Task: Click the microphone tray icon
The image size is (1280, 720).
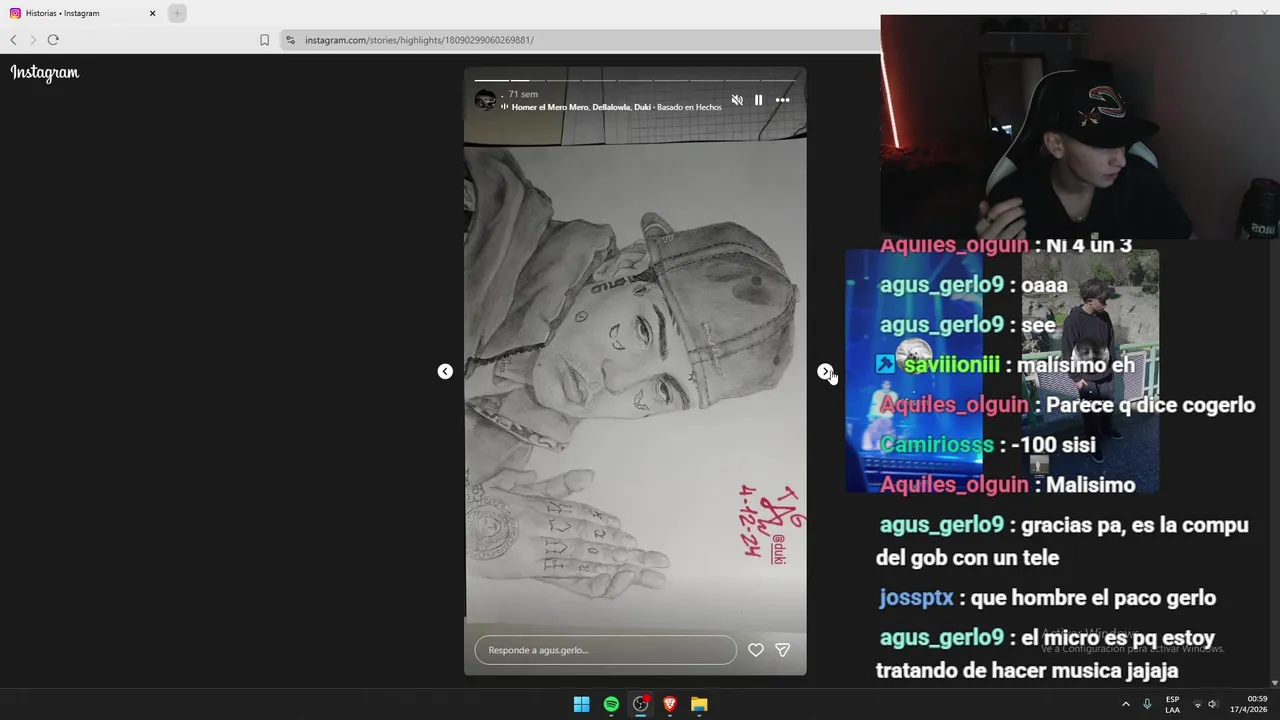Action: click(x=1147, y=704)
